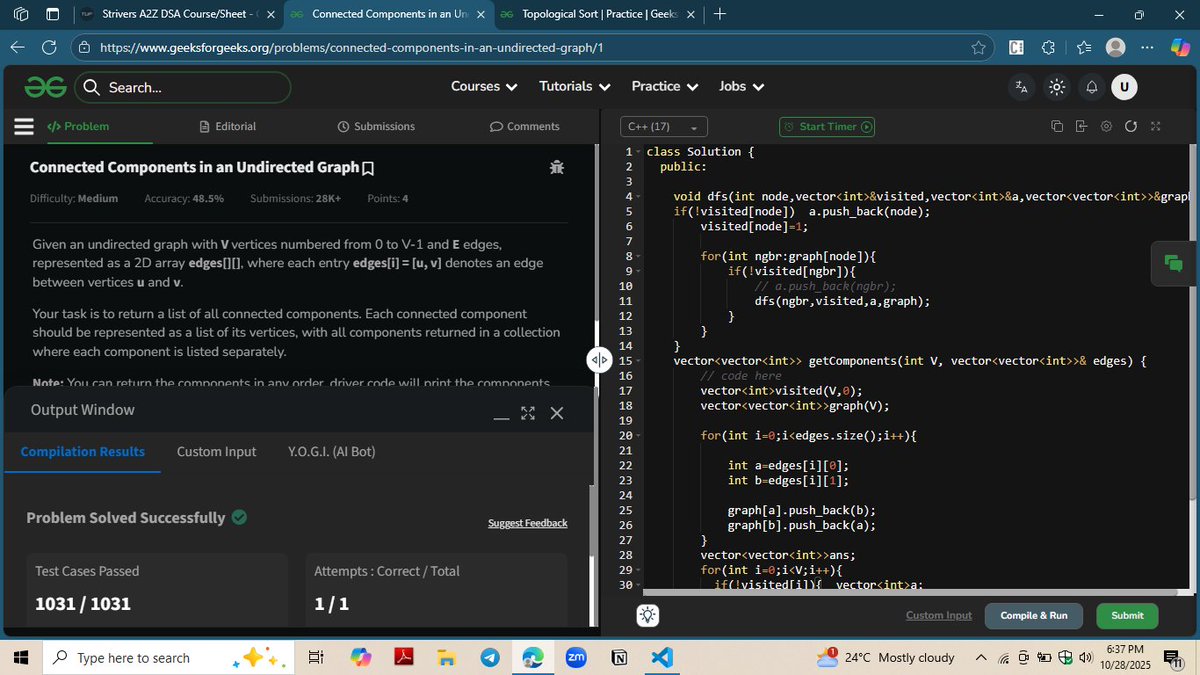Expand the Output Window to fullscreen
1200x675 pixels.
pyautogui.click(x=528, y=413)
